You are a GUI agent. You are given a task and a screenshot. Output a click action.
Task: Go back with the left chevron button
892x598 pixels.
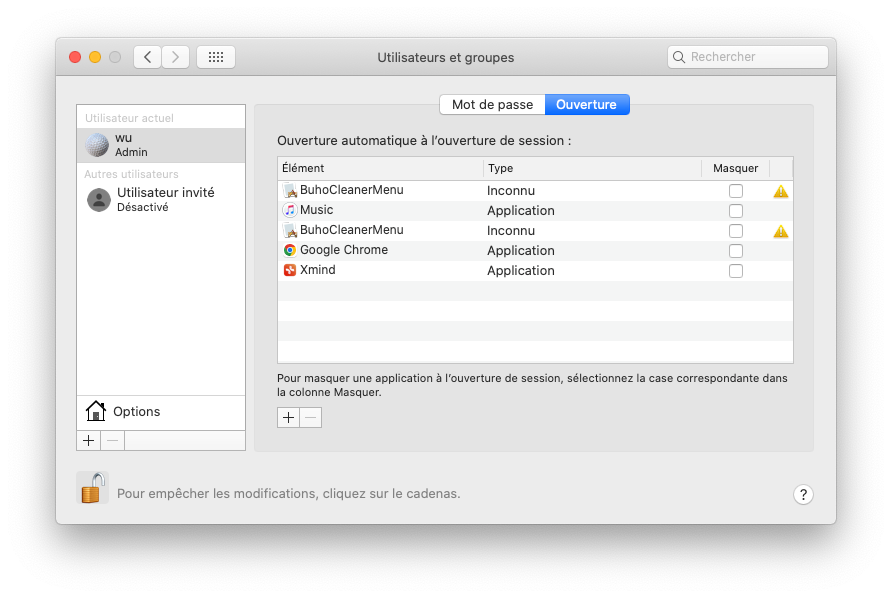pos(147,57)
